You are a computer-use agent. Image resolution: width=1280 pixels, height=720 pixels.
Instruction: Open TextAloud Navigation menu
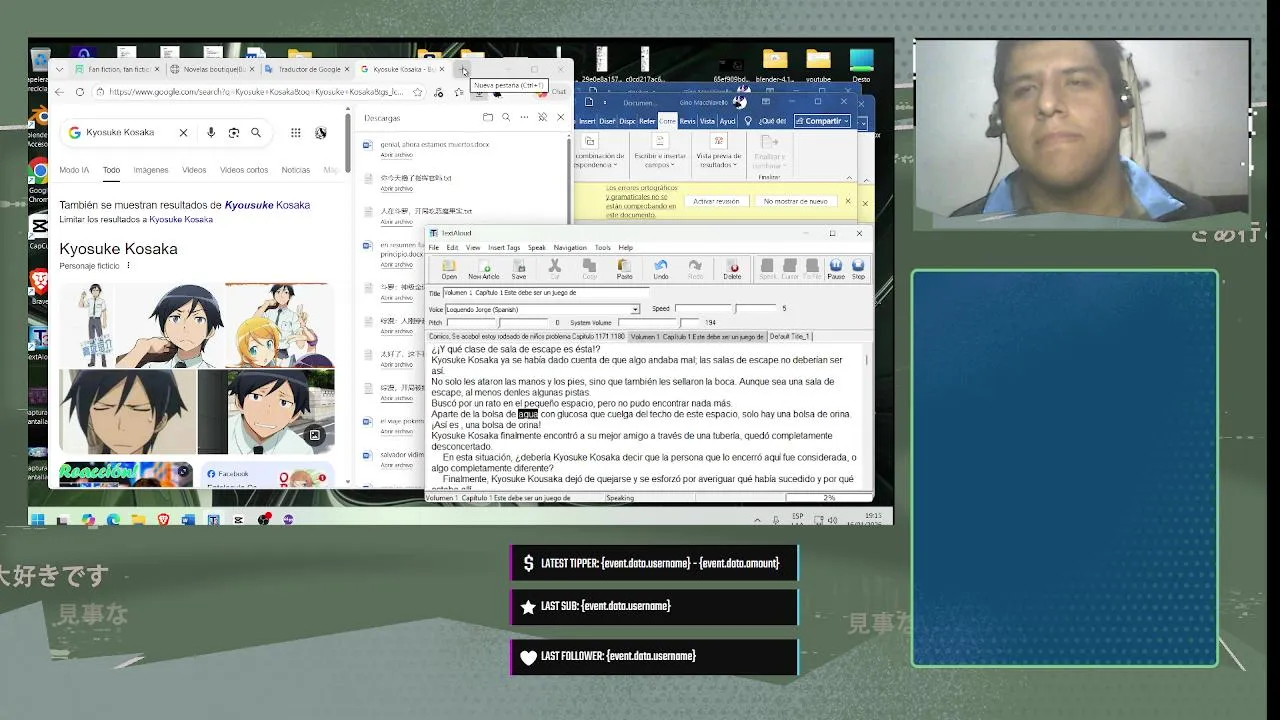570,247
